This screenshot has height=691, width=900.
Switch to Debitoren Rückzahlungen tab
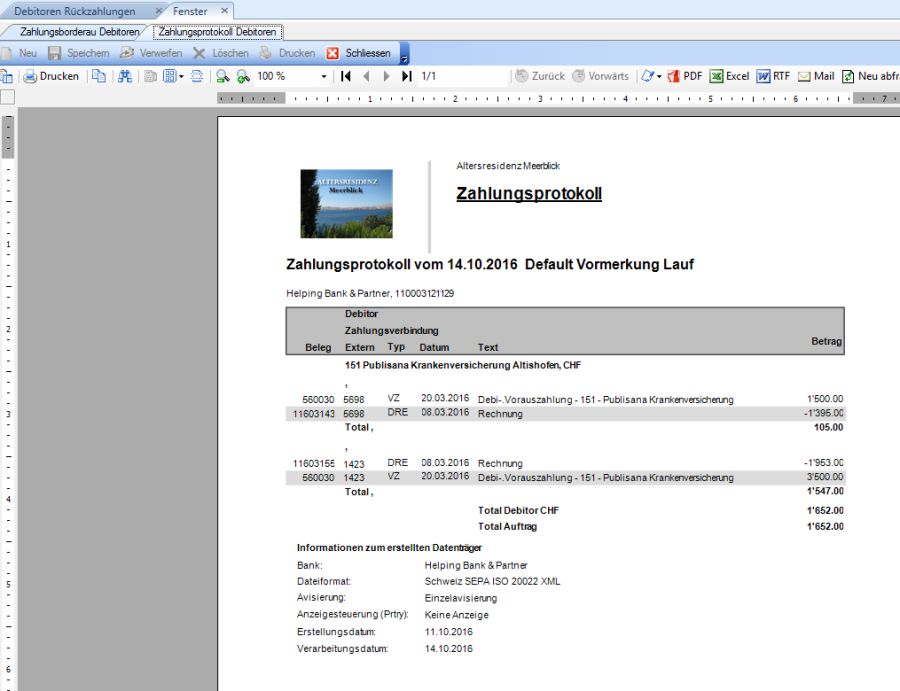click(x=75, y=11)
